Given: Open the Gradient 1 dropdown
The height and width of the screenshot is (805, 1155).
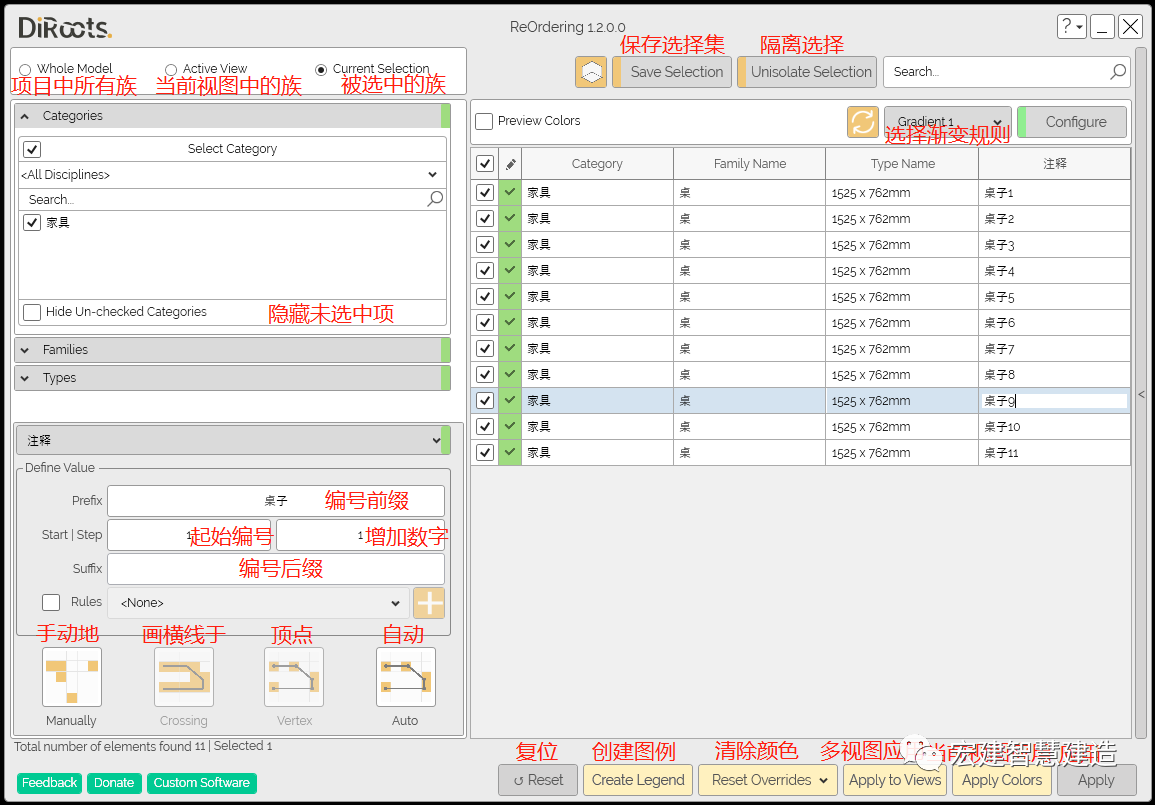Looking at the screenshot, I should tap(948, 122).
